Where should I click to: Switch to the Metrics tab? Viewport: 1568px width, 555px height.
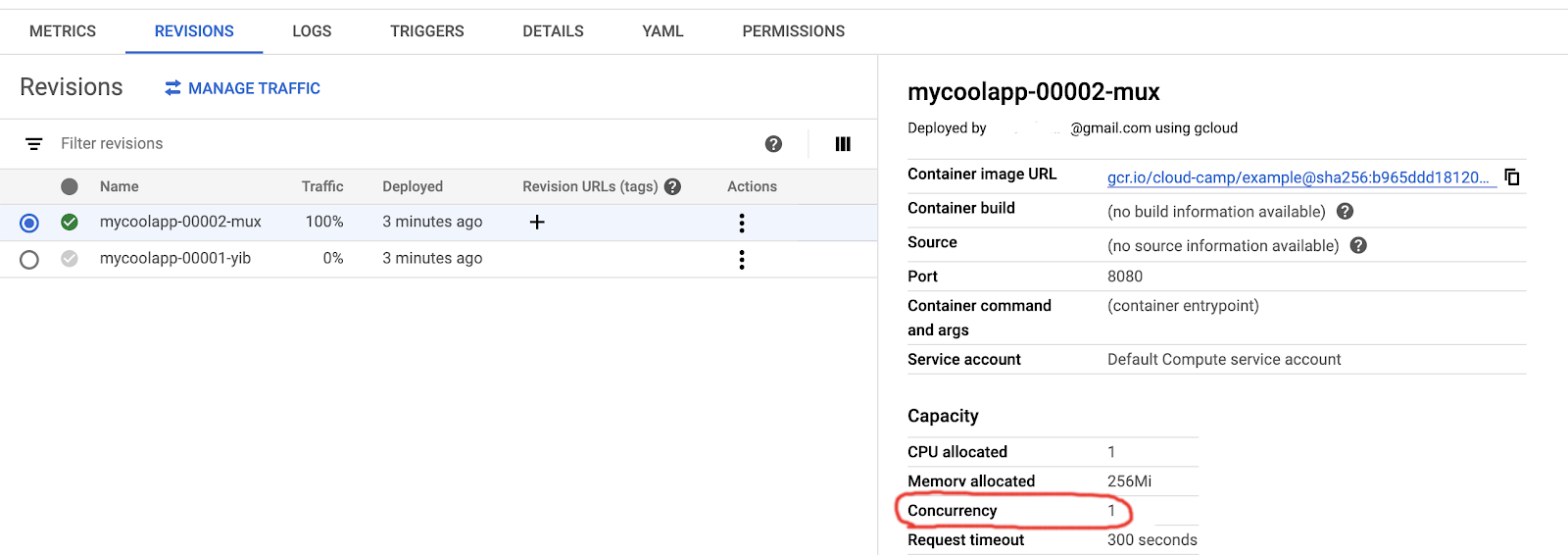[x=63, y=31]
